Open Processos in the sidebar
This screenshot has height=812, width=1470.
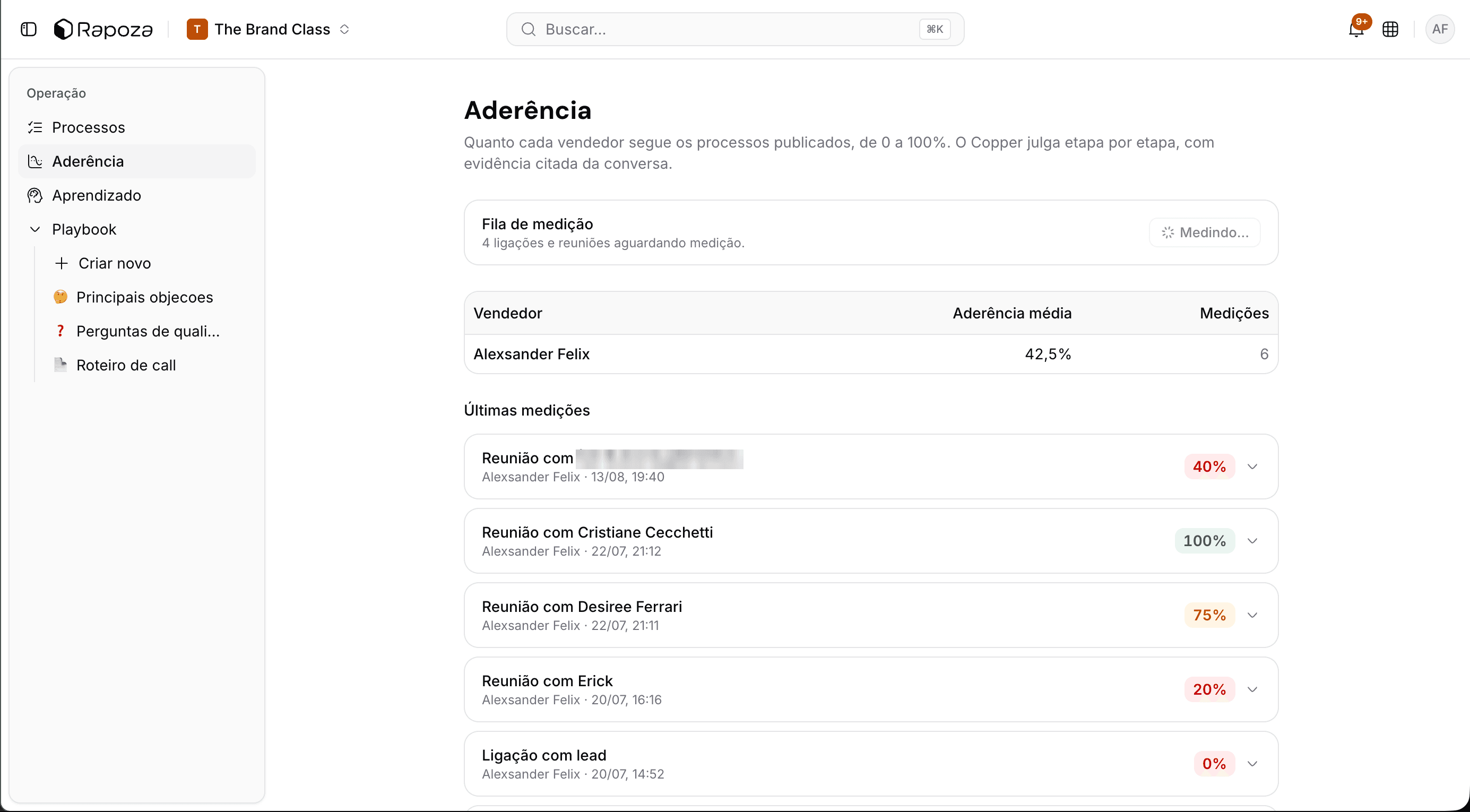(x=137, y=127)
